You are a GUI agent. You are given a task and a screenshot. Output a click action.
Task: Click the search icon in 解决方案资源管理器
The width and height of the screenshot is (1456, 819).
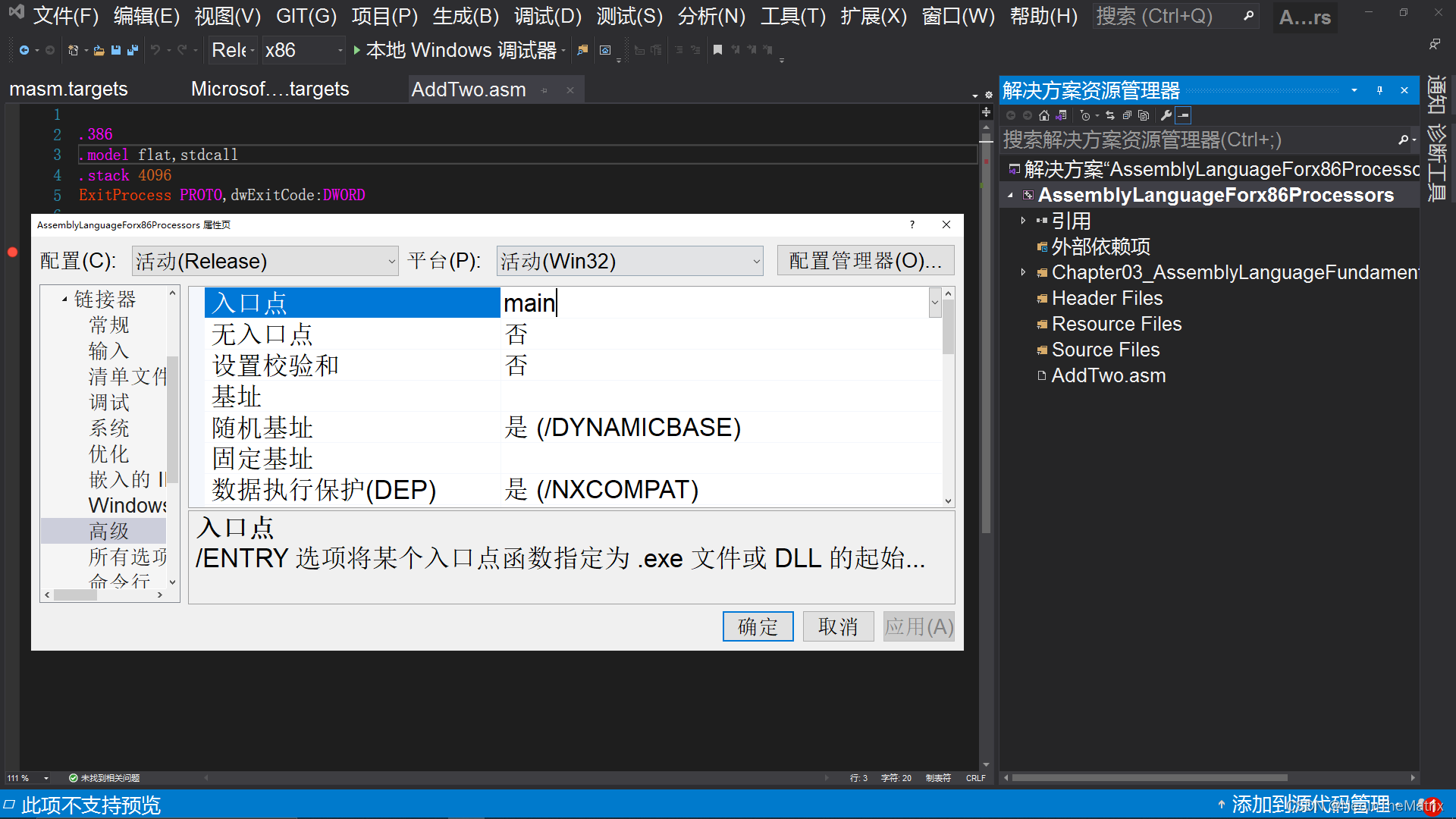tap(1400, 140)
